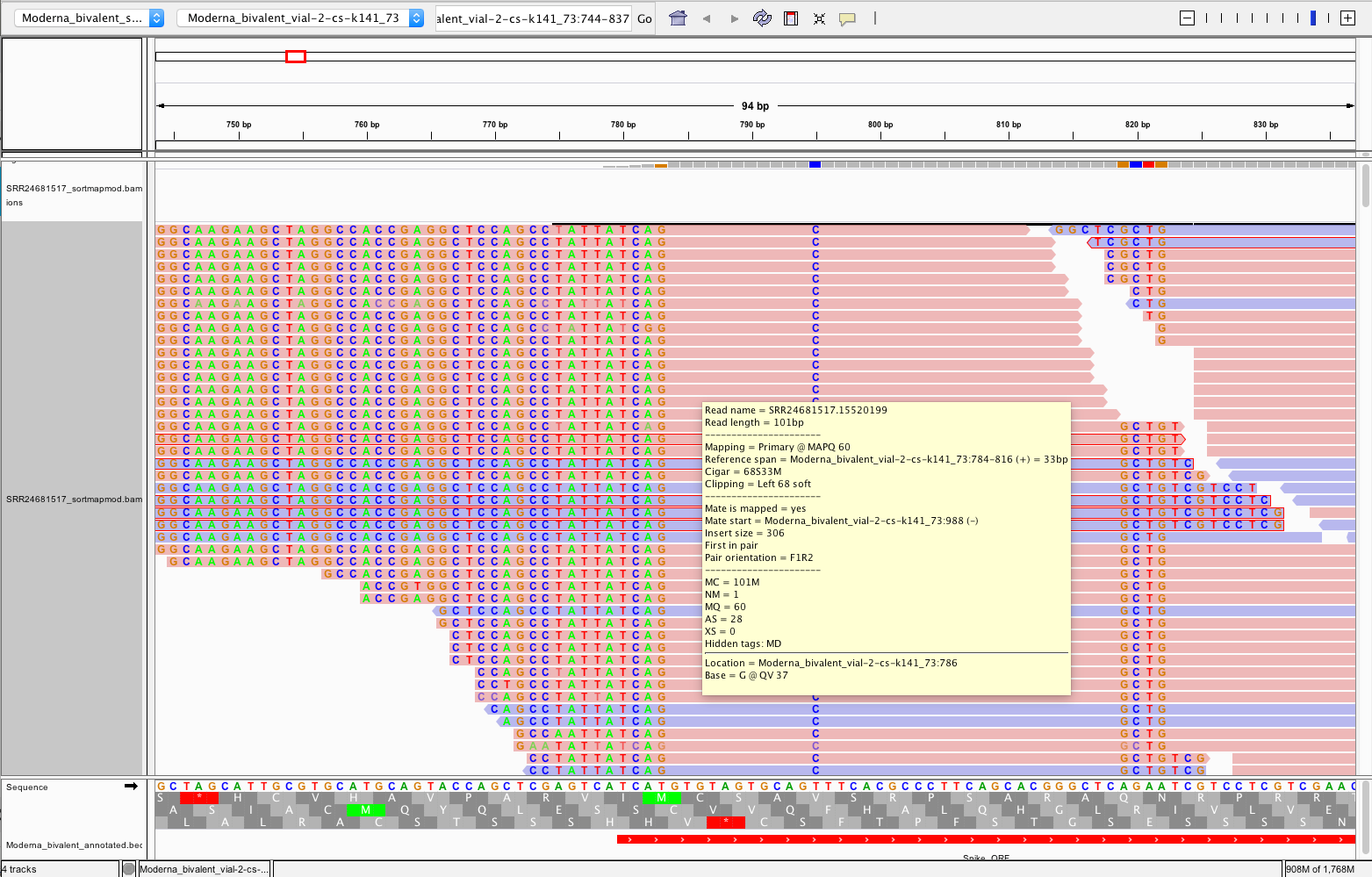The width and height of the screenshot is (1372, 877).
Task: Open the chromosome dropdown Moderna_bivalent_vial-2-cs-k141_73
Action: click(301, 18)
